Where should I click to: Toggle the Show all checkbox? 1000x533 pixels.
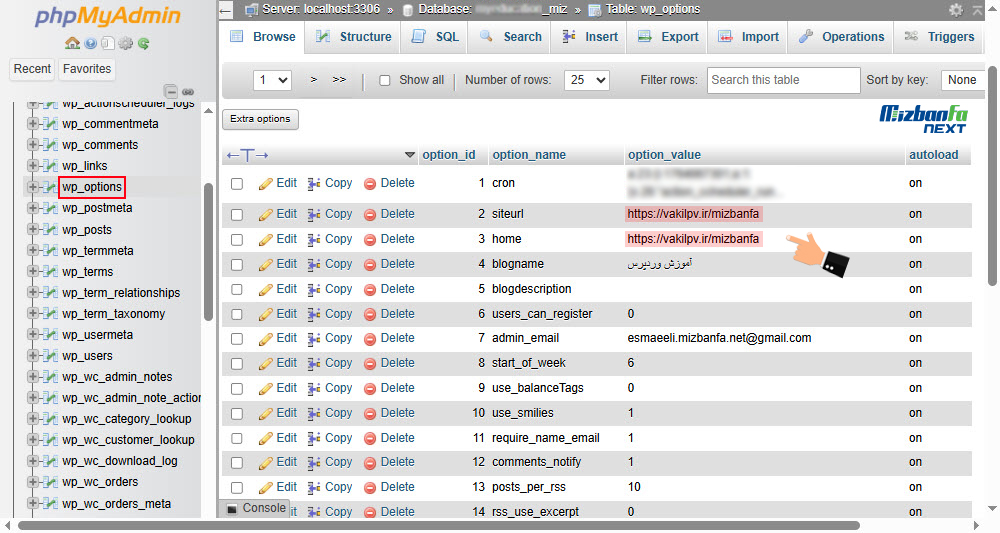pyautogui.click(x=385, y=80)
